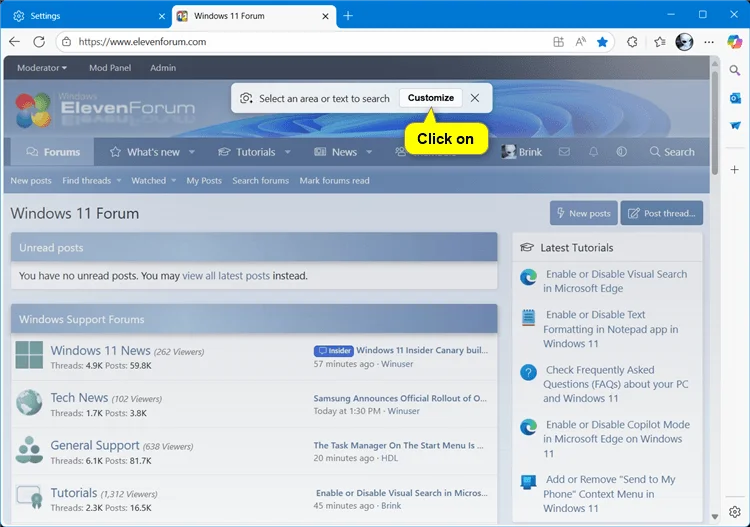This screenshot has width=750, height=527.
Task: Expand the What's new dropdown arrow
Action: click(192, 152)
